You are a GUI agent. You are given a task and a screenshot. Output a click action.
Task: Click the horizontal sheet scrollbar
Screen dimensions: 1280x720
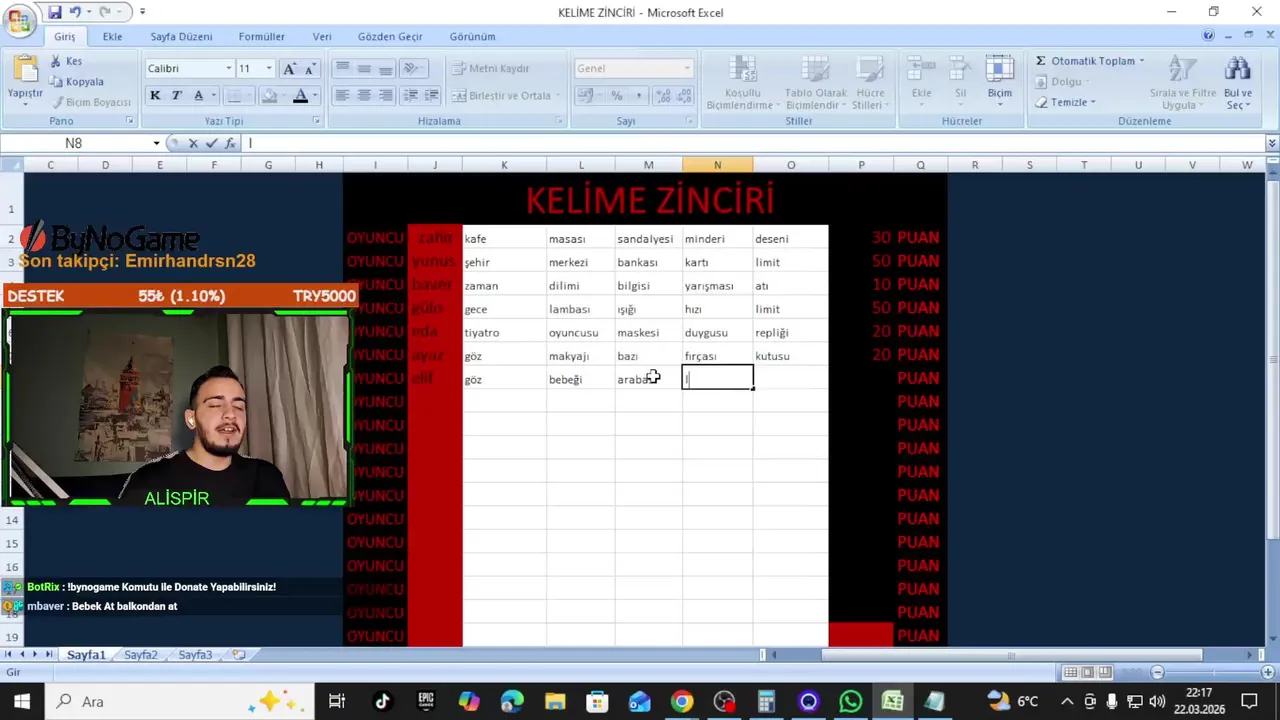[1010, 655]
